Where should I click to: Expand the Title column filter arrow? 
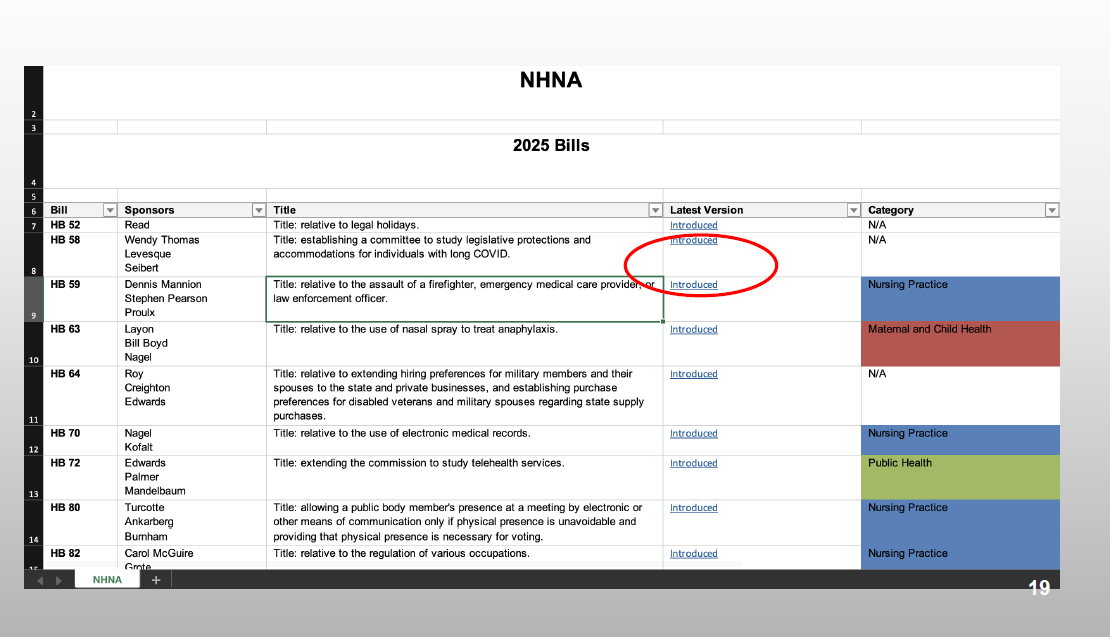pos(655,210)
